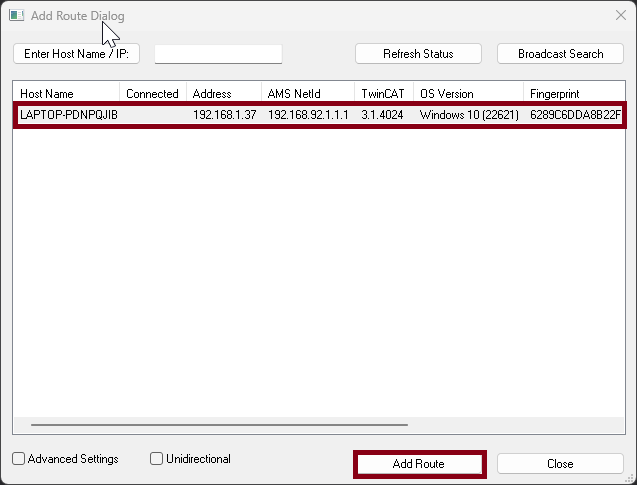Click the Add Route button
637x485 pixels.
(418, 464)
